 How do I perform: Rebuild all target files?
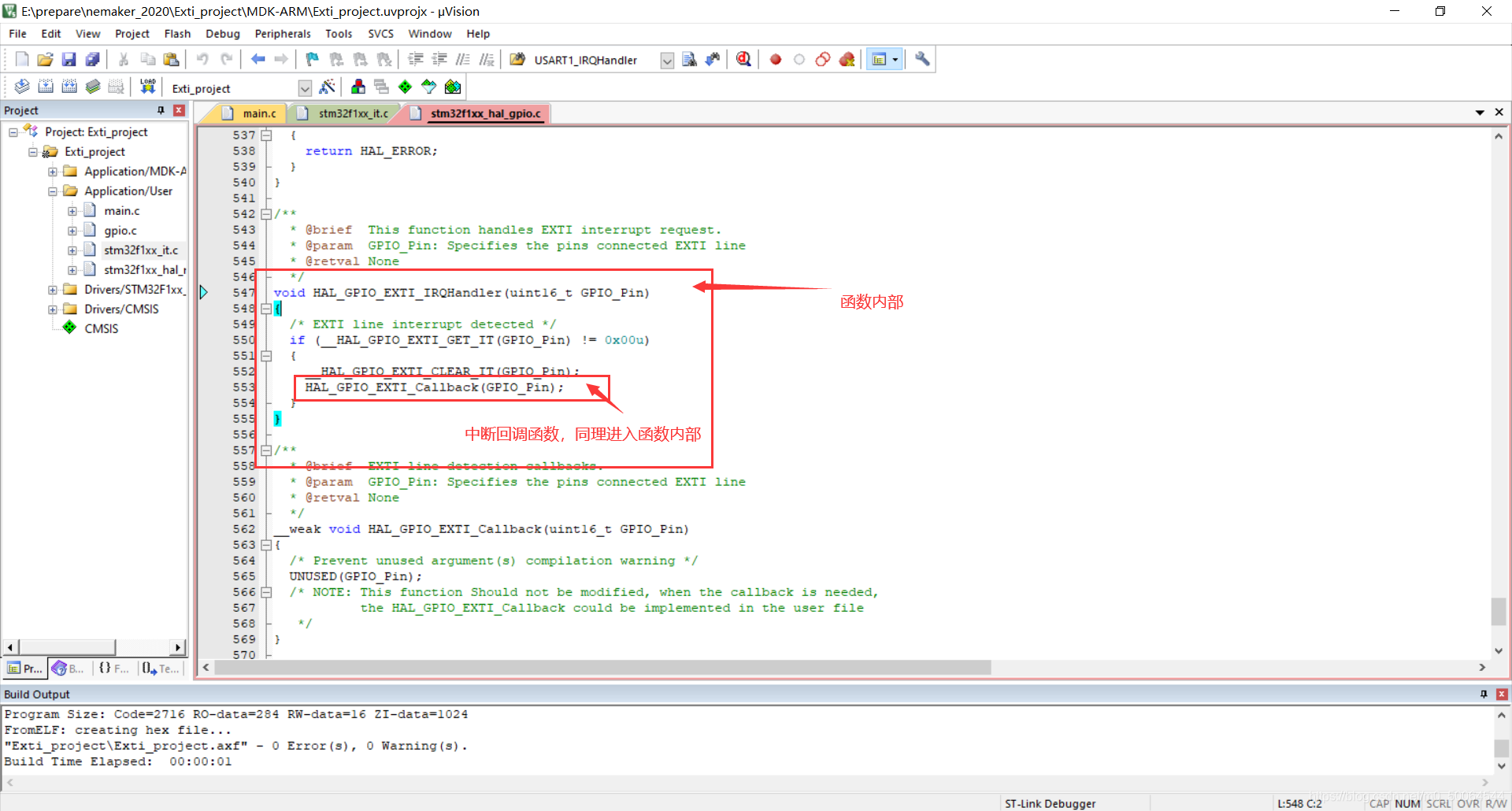point(69,87)
